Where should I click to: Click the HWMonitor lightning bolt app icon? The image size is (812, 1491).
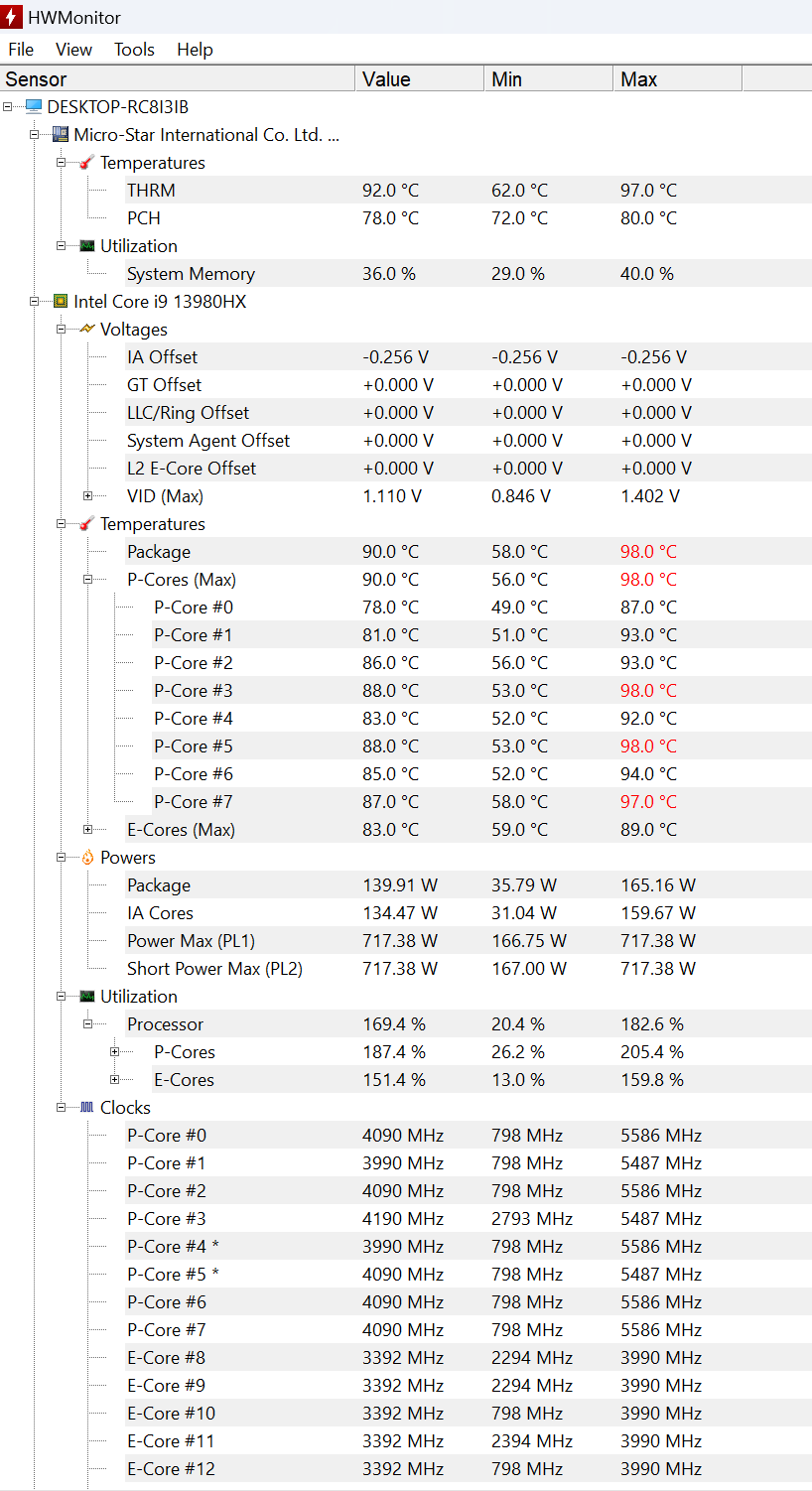[x=12, y=17]
